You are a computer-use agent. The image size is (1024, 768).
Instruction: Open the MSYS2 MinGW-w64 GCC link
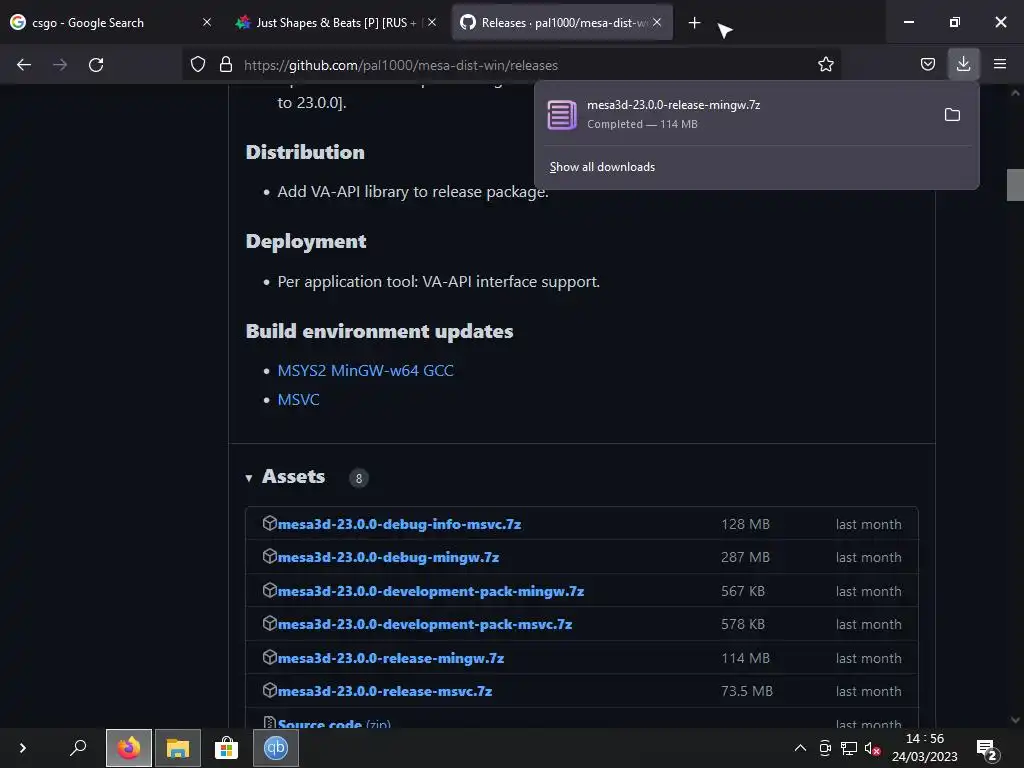click(x=365, y=371)
